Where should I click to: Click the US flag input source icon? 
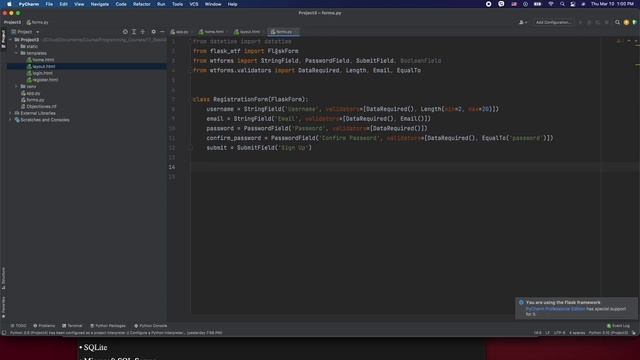[514, 4]
